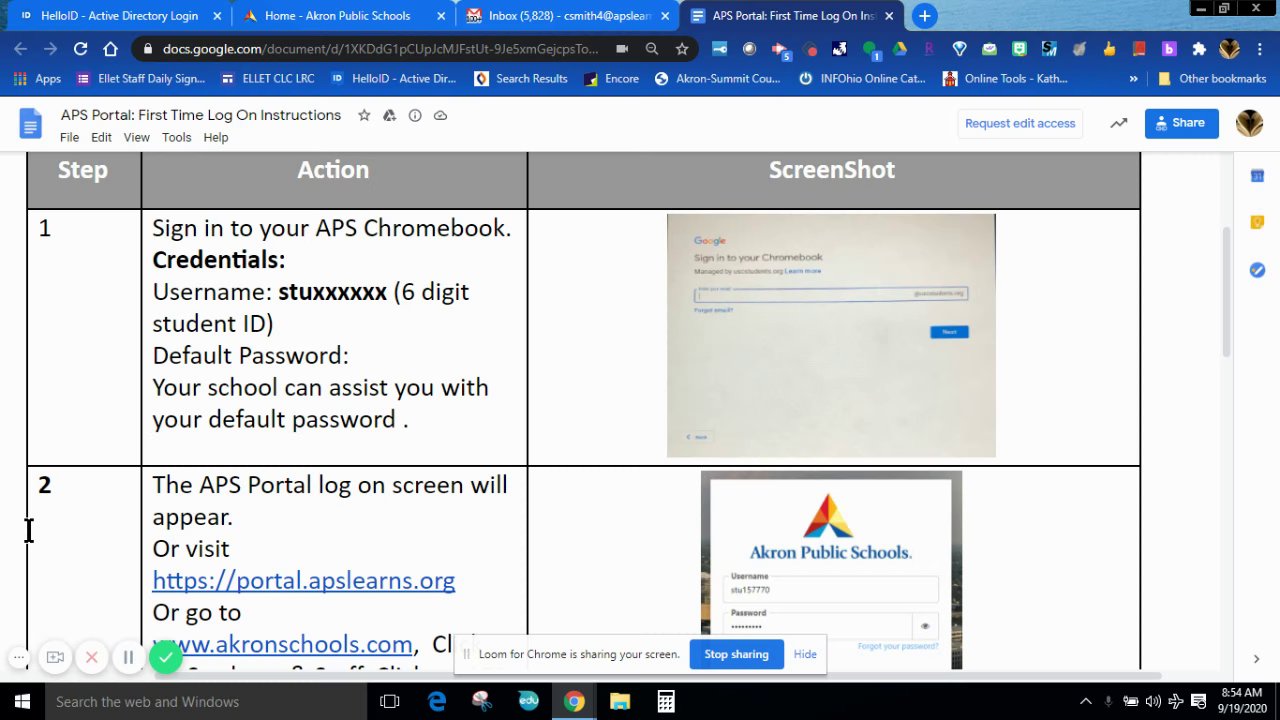Star the document next to its title
The image size is (1280, 720).
pos(364,115)
